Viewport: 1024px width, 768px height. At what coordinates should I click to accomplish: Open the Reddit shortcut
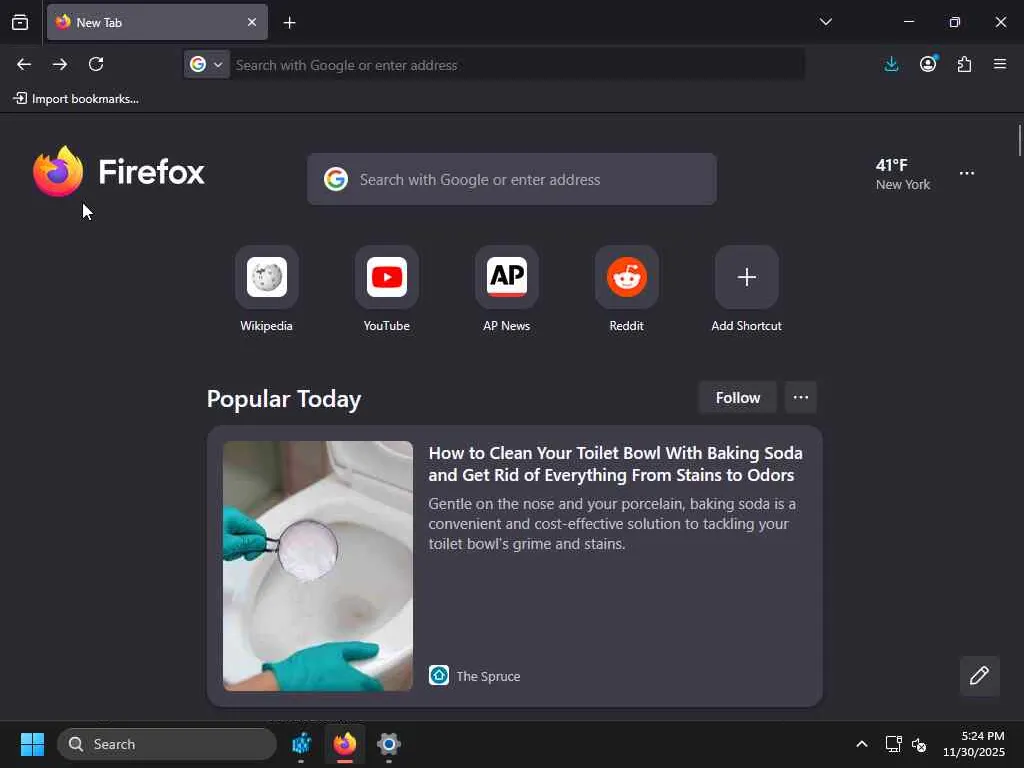pos(626,289)
